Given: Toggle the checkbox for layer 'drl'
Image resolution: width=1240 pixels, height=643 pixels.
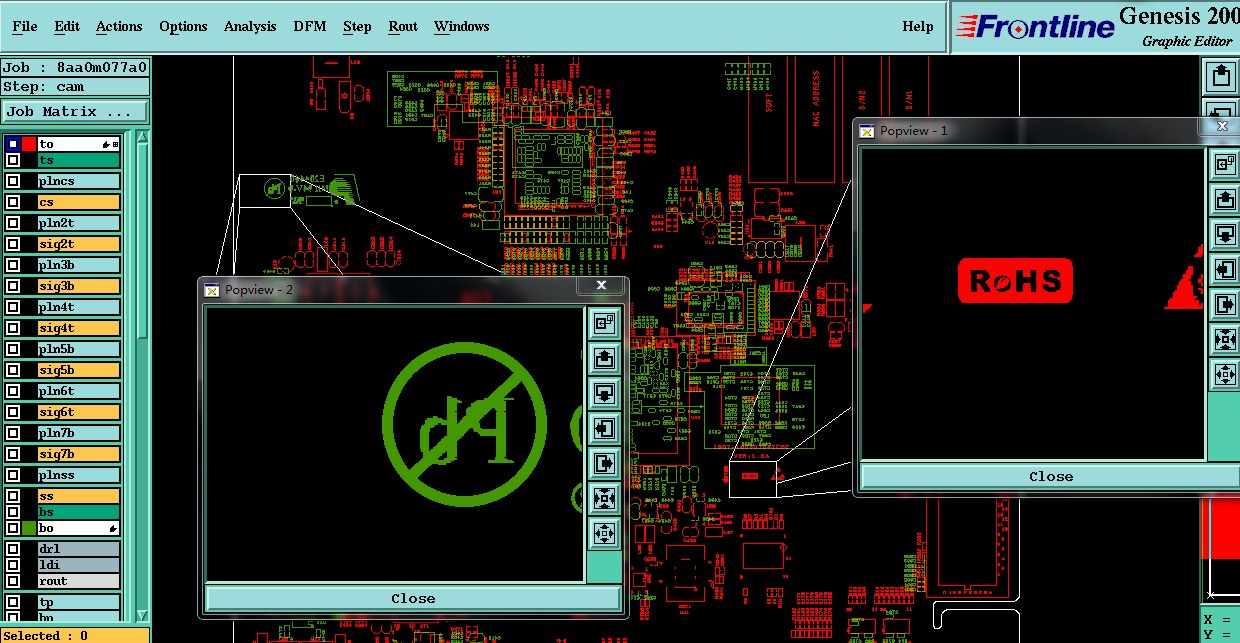Looking at the screenshot, I should (13, 549).
